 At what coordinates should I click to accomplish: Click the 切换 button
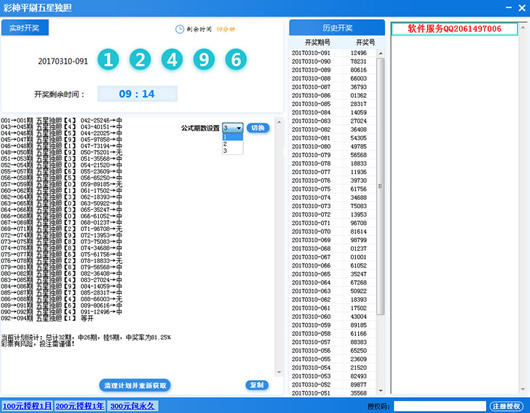coord(258,128)
